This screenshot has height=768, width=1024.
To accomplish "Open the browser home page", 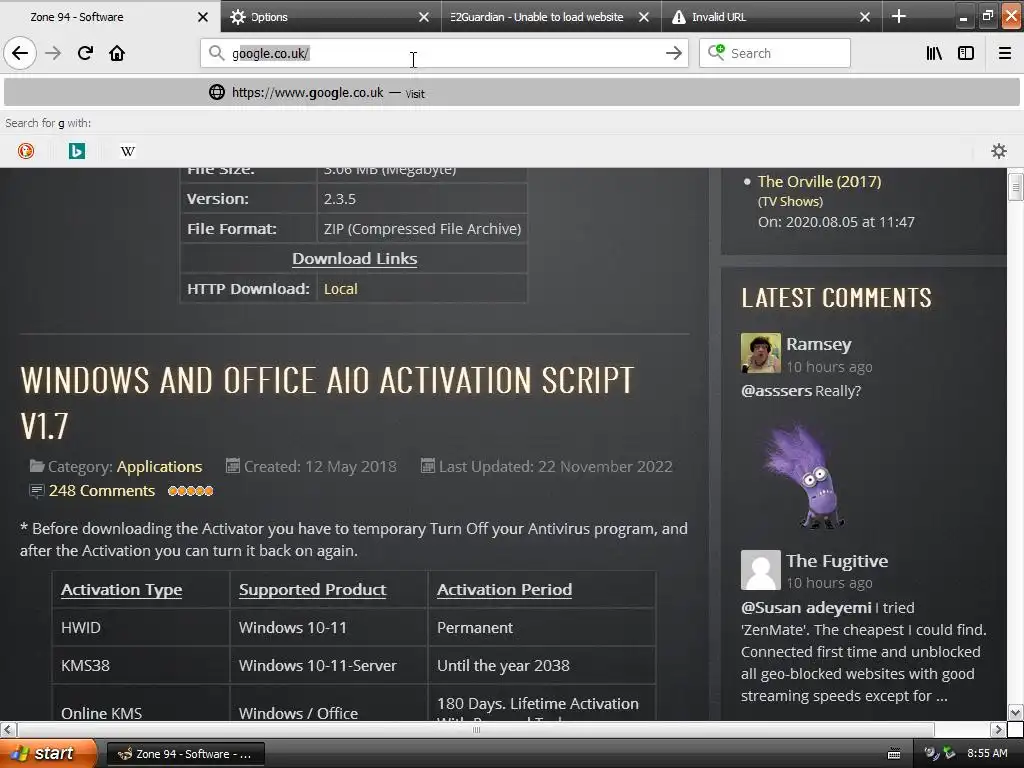I will click(117, 53).
